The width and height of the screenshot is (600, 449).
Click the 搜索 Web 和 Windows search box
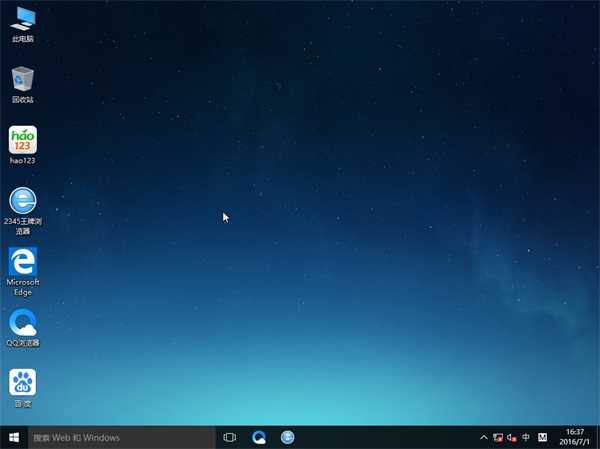tap(120, 438)
